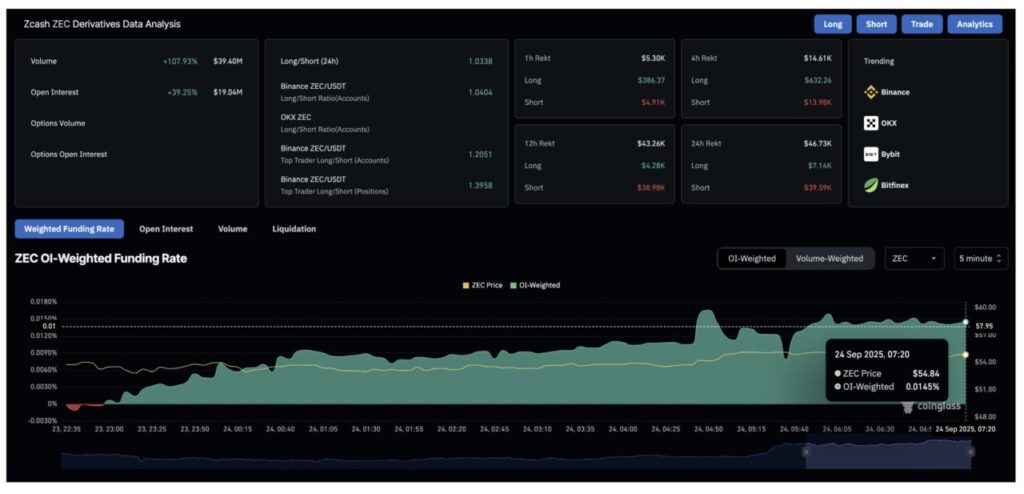Click the Trade button
Viewport: 1024px width, 494px height.
point(921,24)
